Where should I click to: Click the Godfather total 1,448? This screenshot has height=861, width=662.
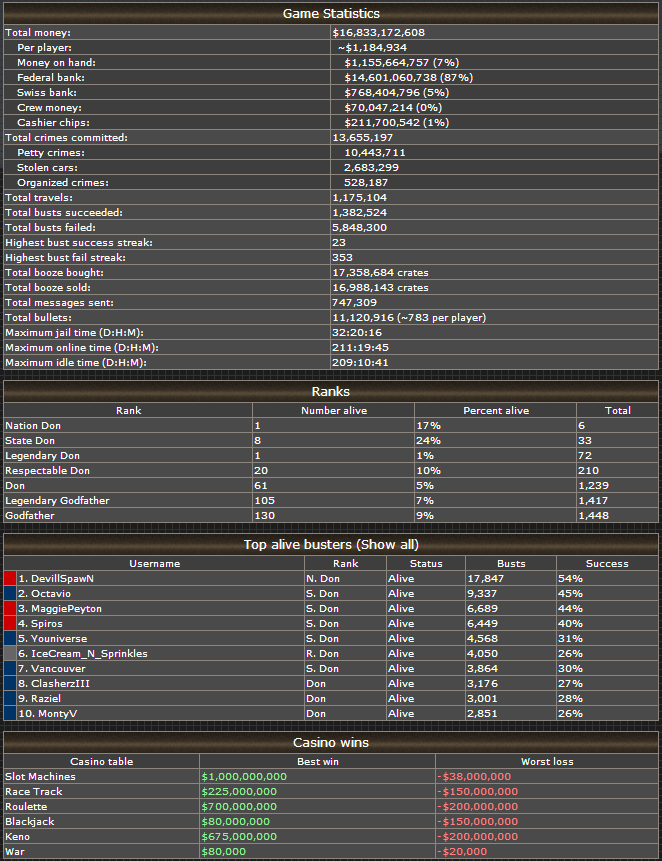593,516
